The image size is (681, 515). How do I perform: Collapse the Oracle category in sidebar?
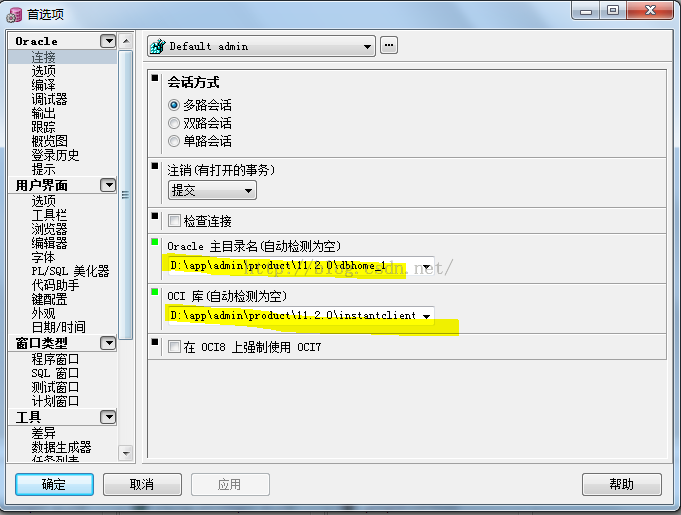(108, 41)
